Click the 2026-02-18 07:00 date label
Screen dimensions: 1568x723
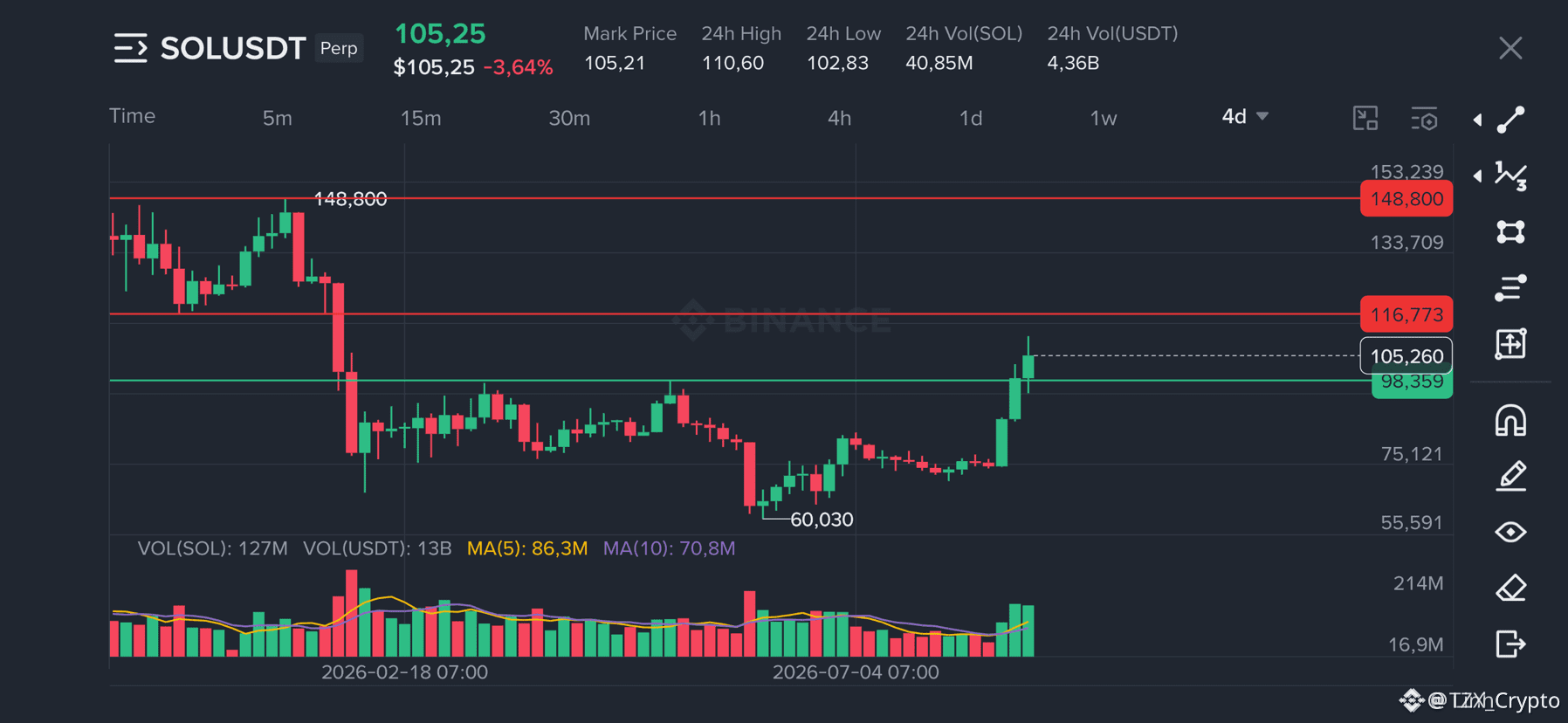(404, 672)
